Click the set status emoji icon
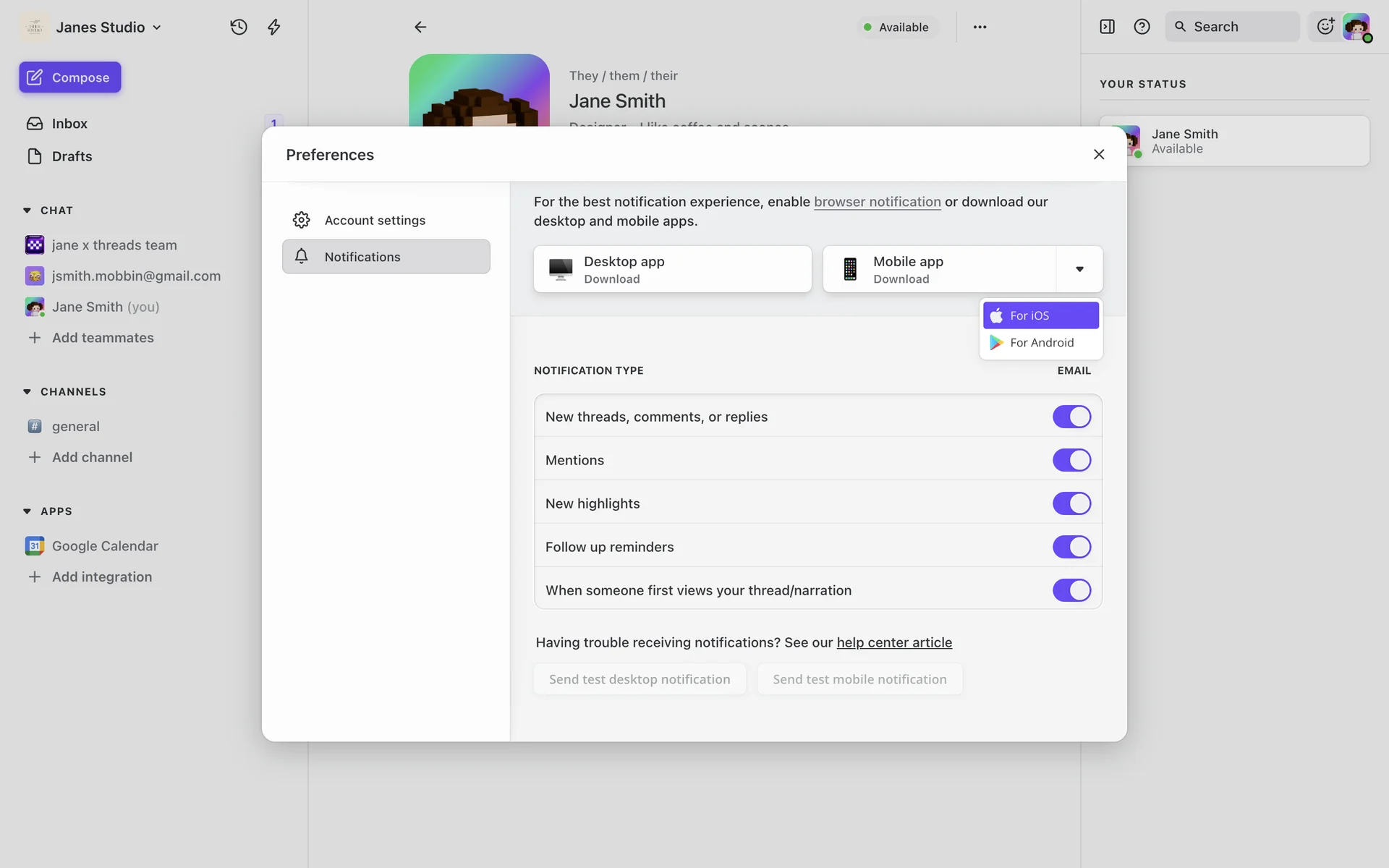 tap(1325, 27)
